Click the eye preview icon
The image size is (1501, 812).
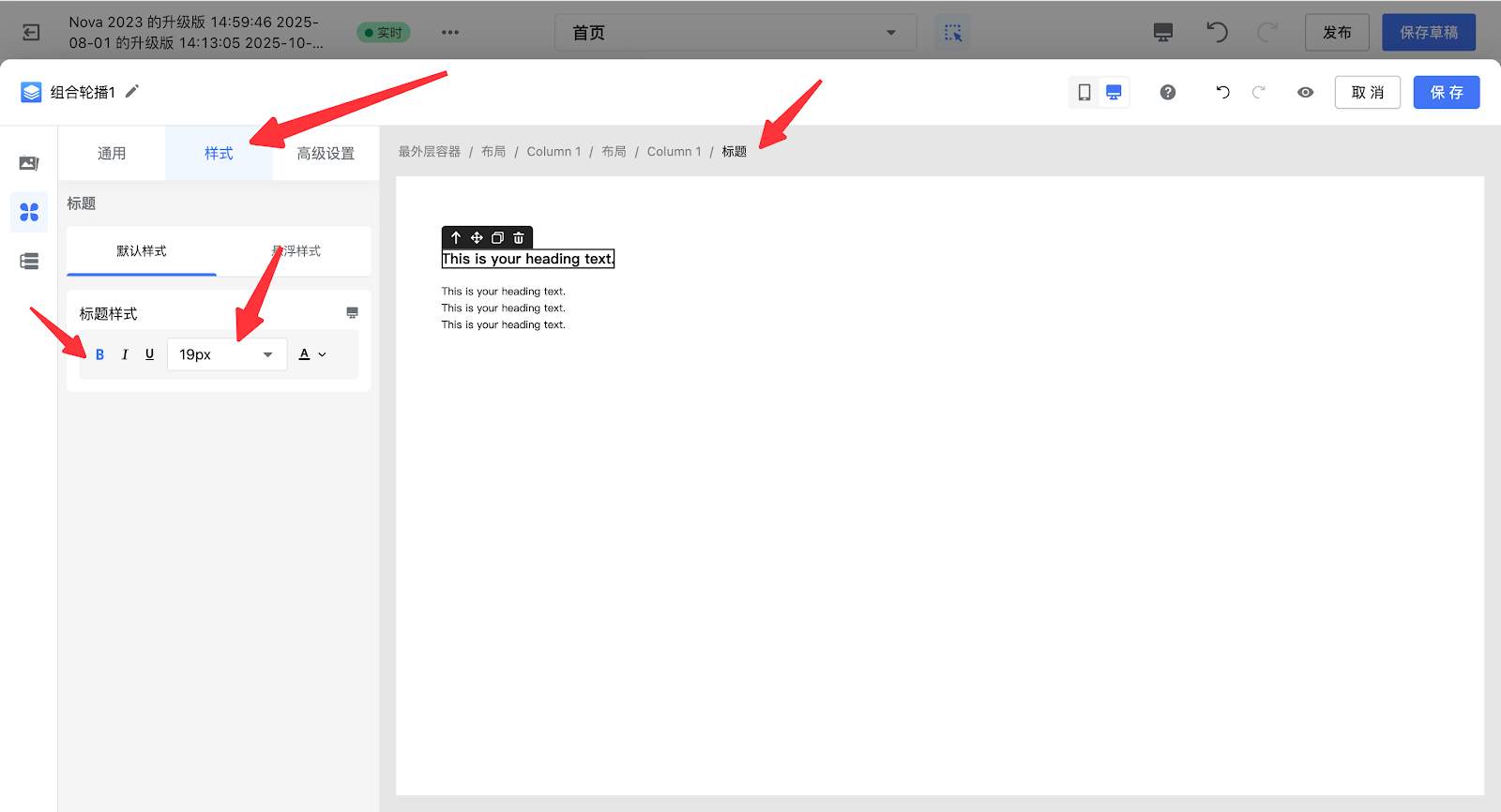click(1305, 93)
